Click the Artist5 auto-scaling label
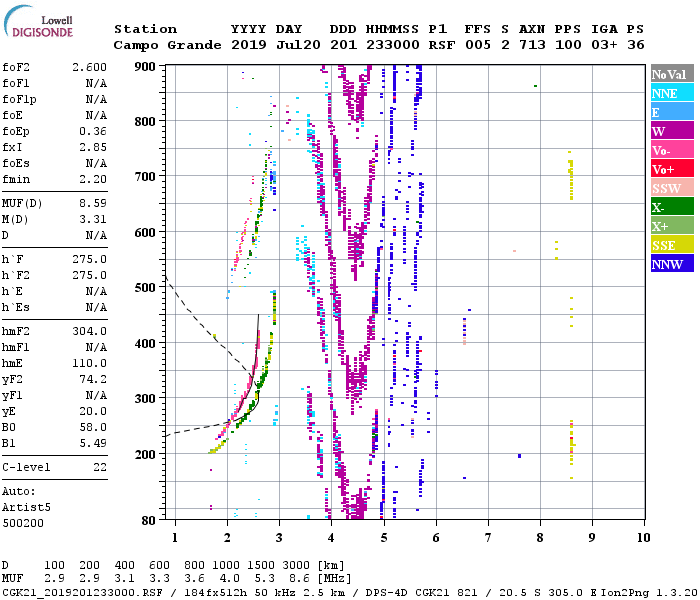The height and width of the screenshot is (600, 700). click(x=26, y=508)
